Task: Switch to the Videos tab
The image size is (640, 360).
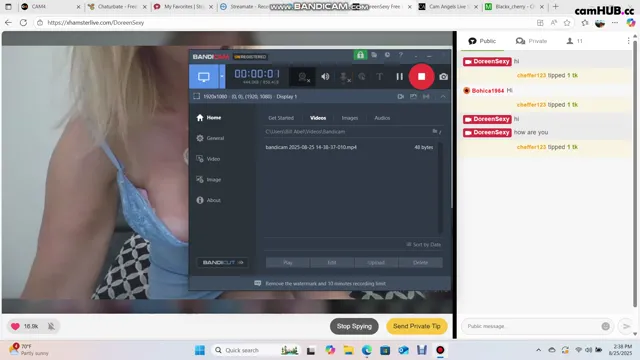Action: [318, 118]
